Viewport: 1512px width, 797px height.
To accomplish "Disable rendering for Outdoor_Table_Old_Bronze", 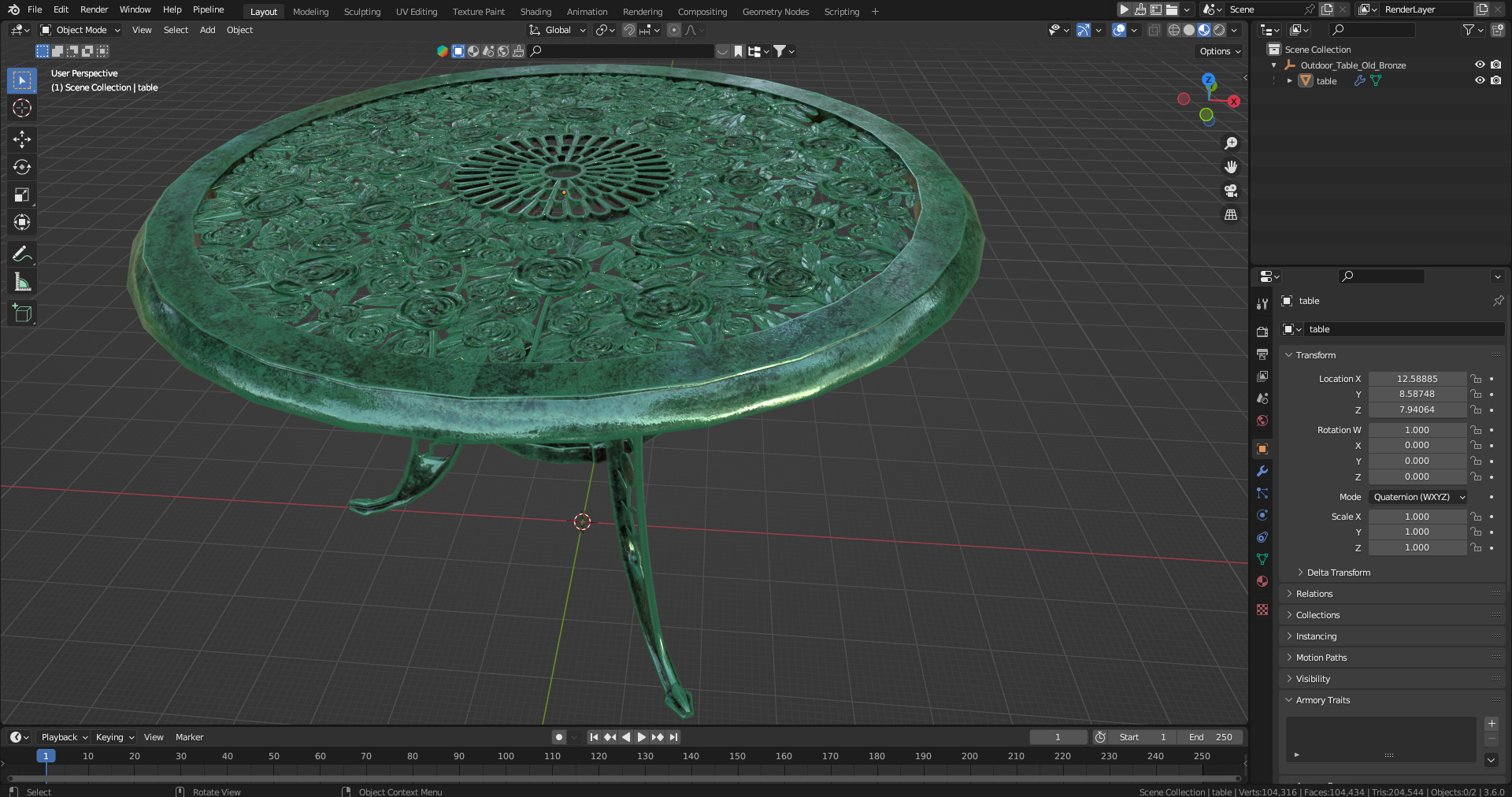I will point(1496,65).
